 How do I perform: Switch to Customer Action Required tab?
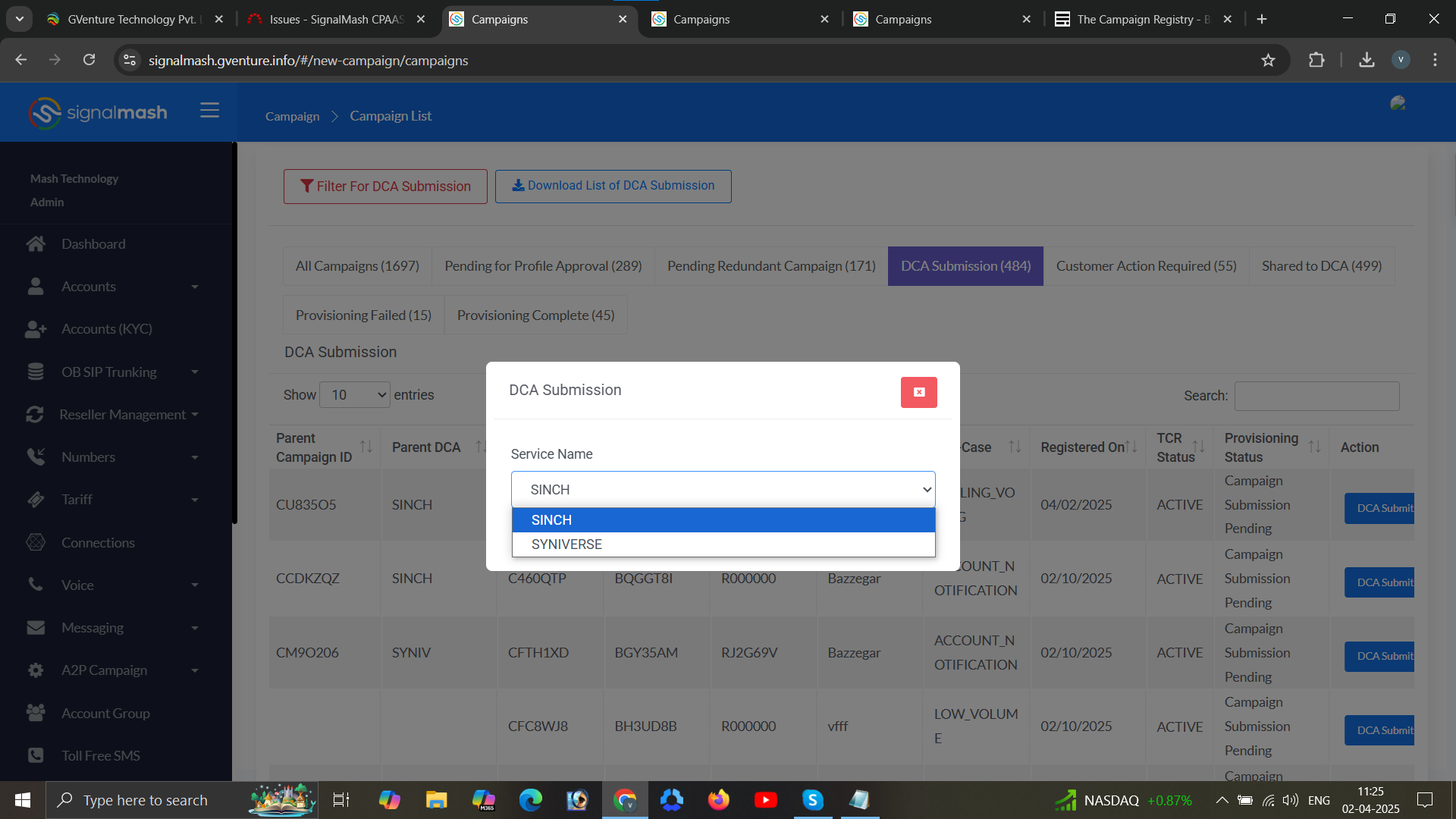[x=1146, y=266]
